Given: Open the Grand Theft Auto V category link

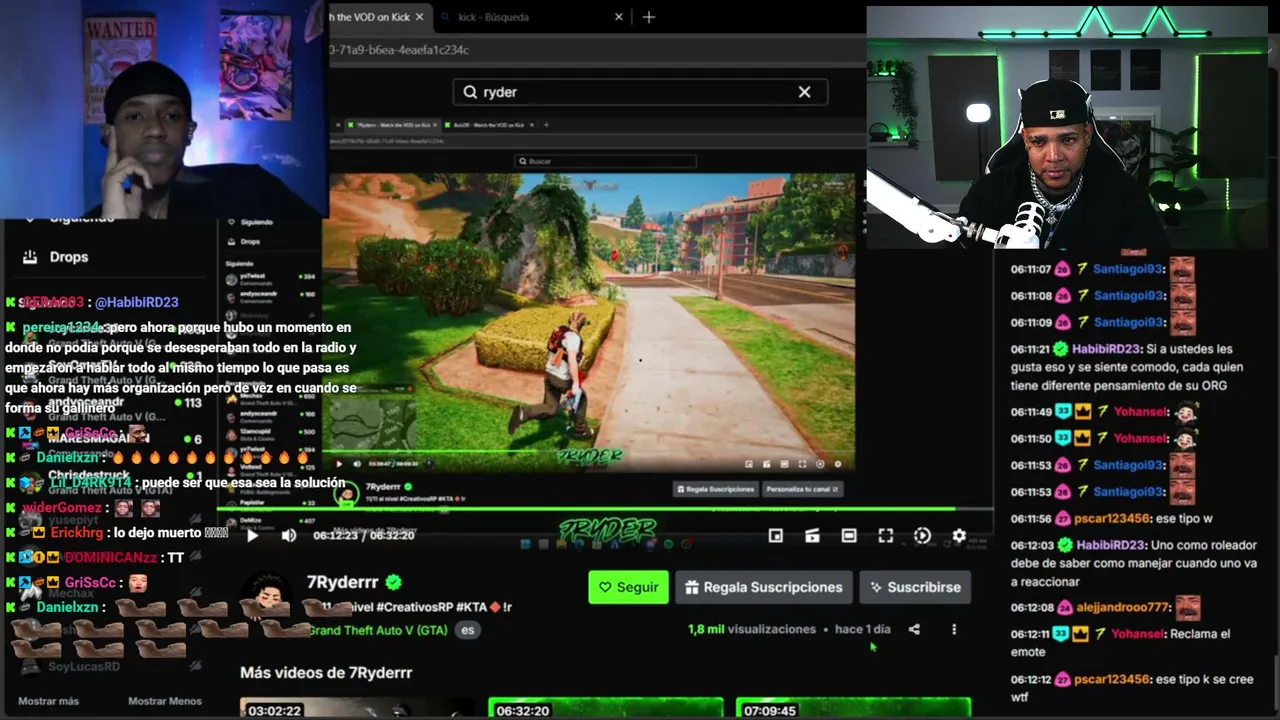Looking at the screenshot, I should point(378,630).
